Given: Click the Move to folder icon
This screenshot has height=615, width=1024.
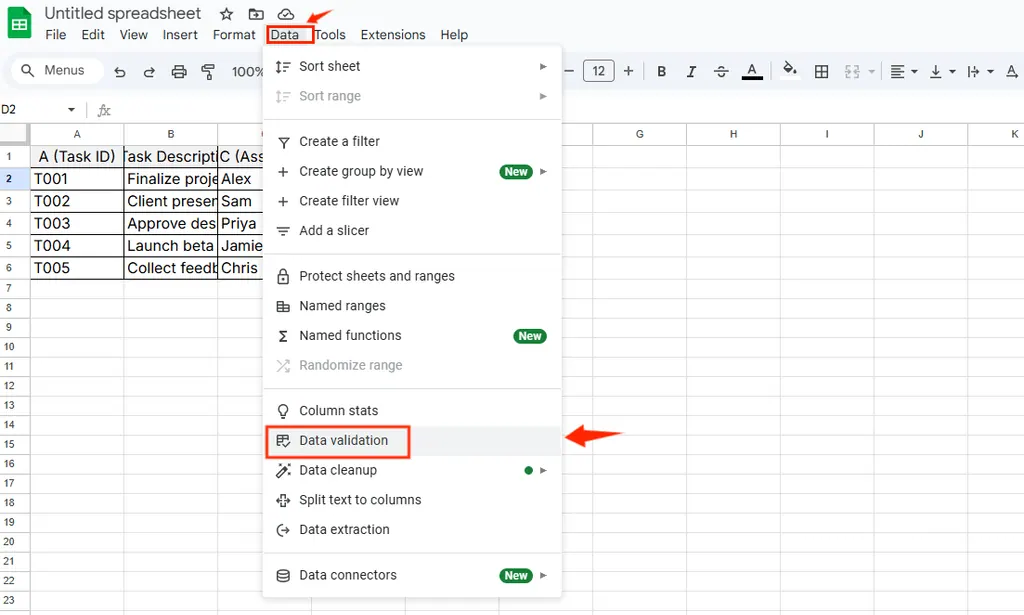Looking at the screenshot, I should click(x=256, y=14).
